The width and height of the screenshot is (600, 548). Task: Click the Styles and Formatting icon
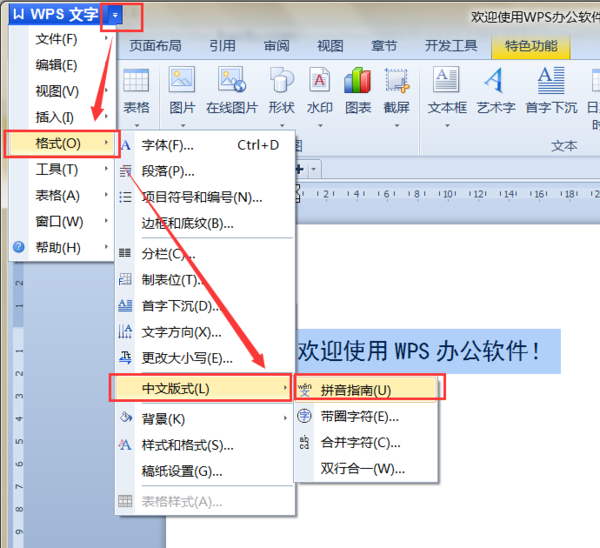tap(125, 444)
